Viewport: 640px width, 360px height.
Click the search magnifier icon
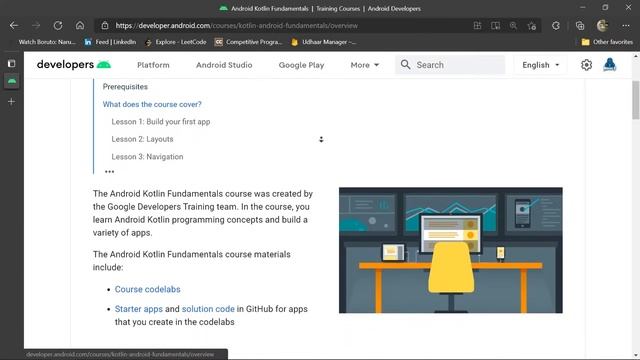[x=405, y=64]
